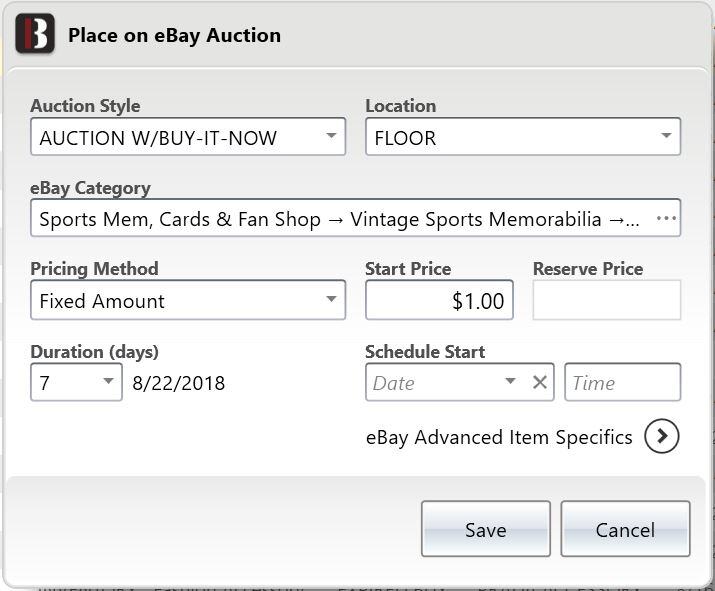The height and width of the screenshot is (591, 715).
Task: Click into the Start Price field
Action: (x=439, y=300)
